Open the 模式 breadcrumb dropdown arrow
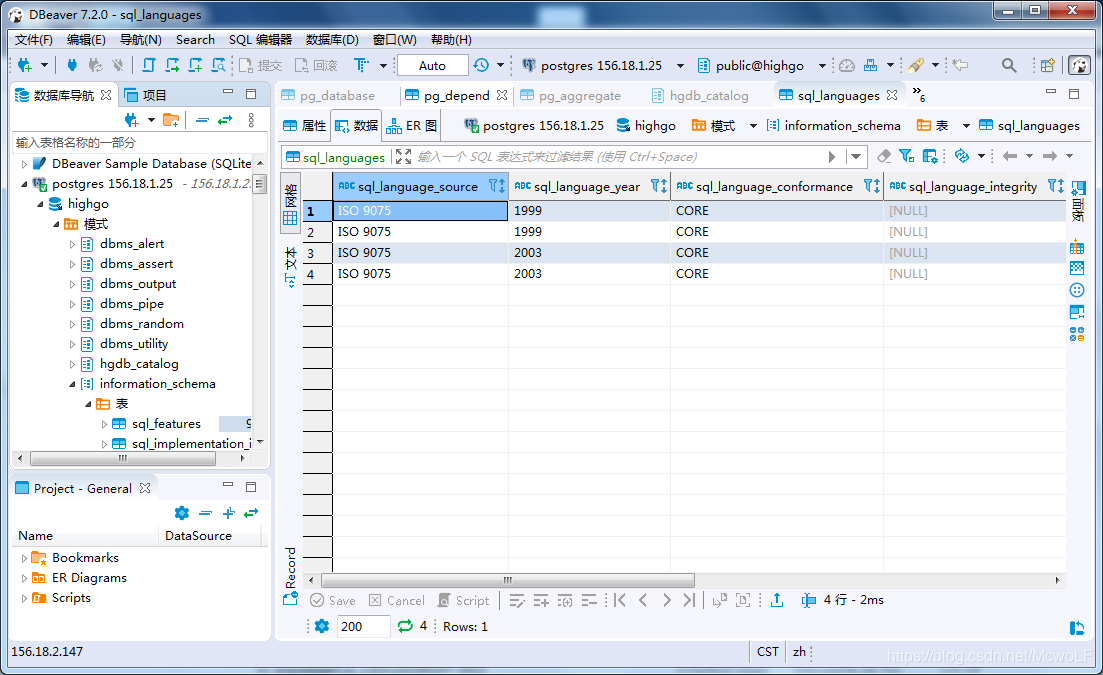 pos(753,126)
